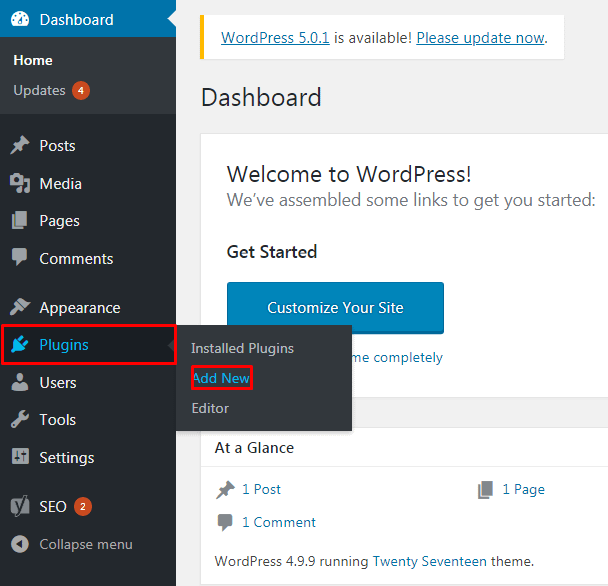This screenshot has height=586, width=608.
Task: Select Home in Dashboard submenu
Action: [x=33, y=60]
